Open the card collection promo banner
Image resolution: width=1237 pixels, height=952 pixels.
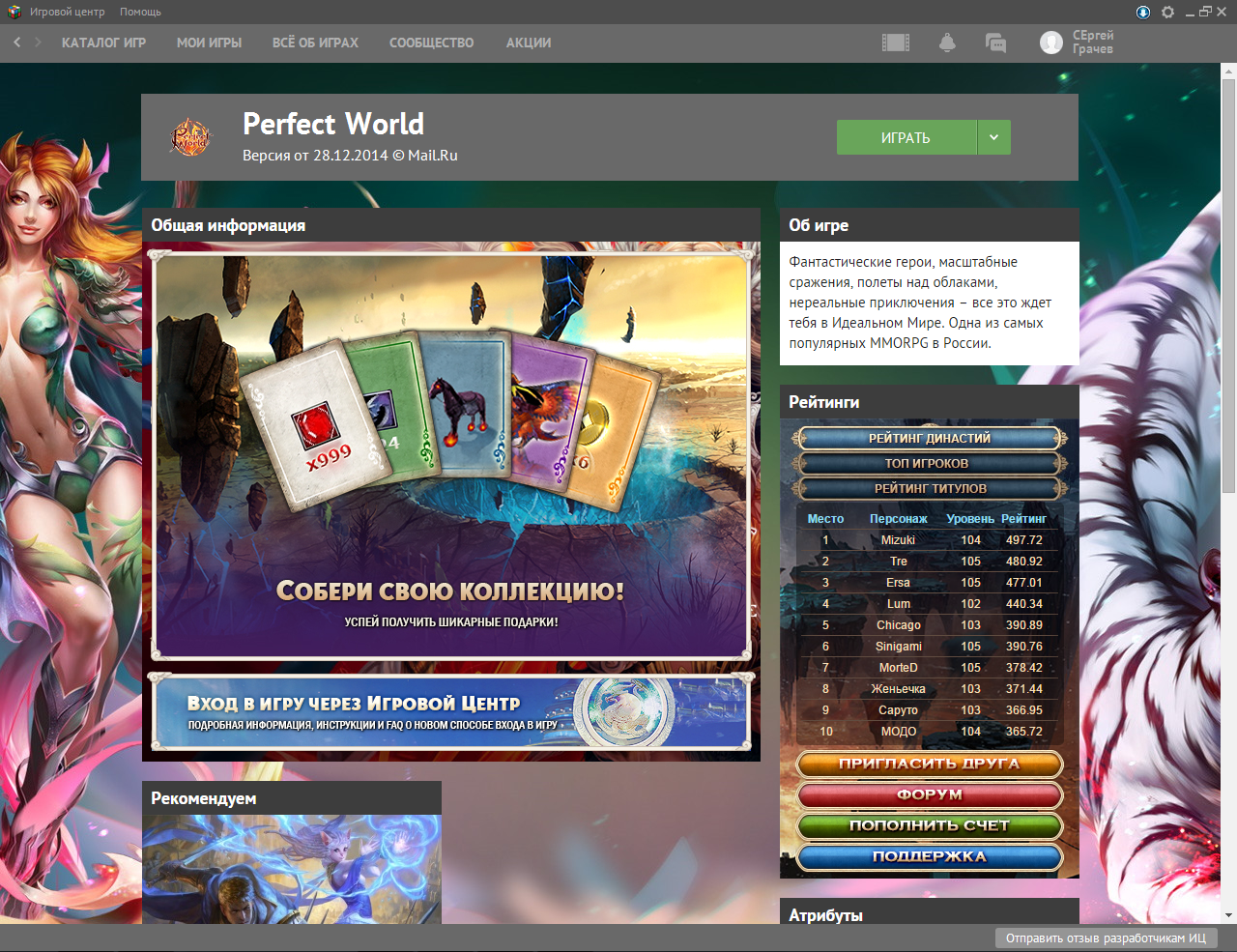click(x=451, y=454)
